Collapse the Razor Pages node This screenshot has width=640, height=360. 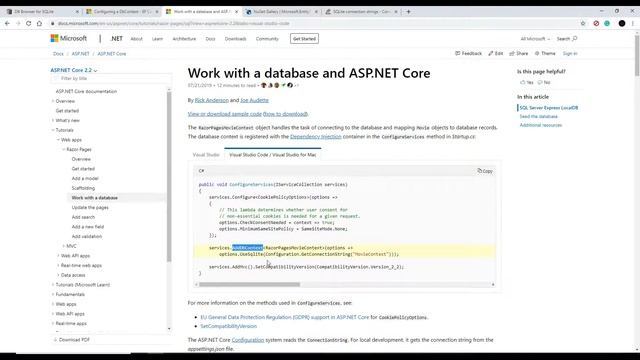click(x=64, y=149)
